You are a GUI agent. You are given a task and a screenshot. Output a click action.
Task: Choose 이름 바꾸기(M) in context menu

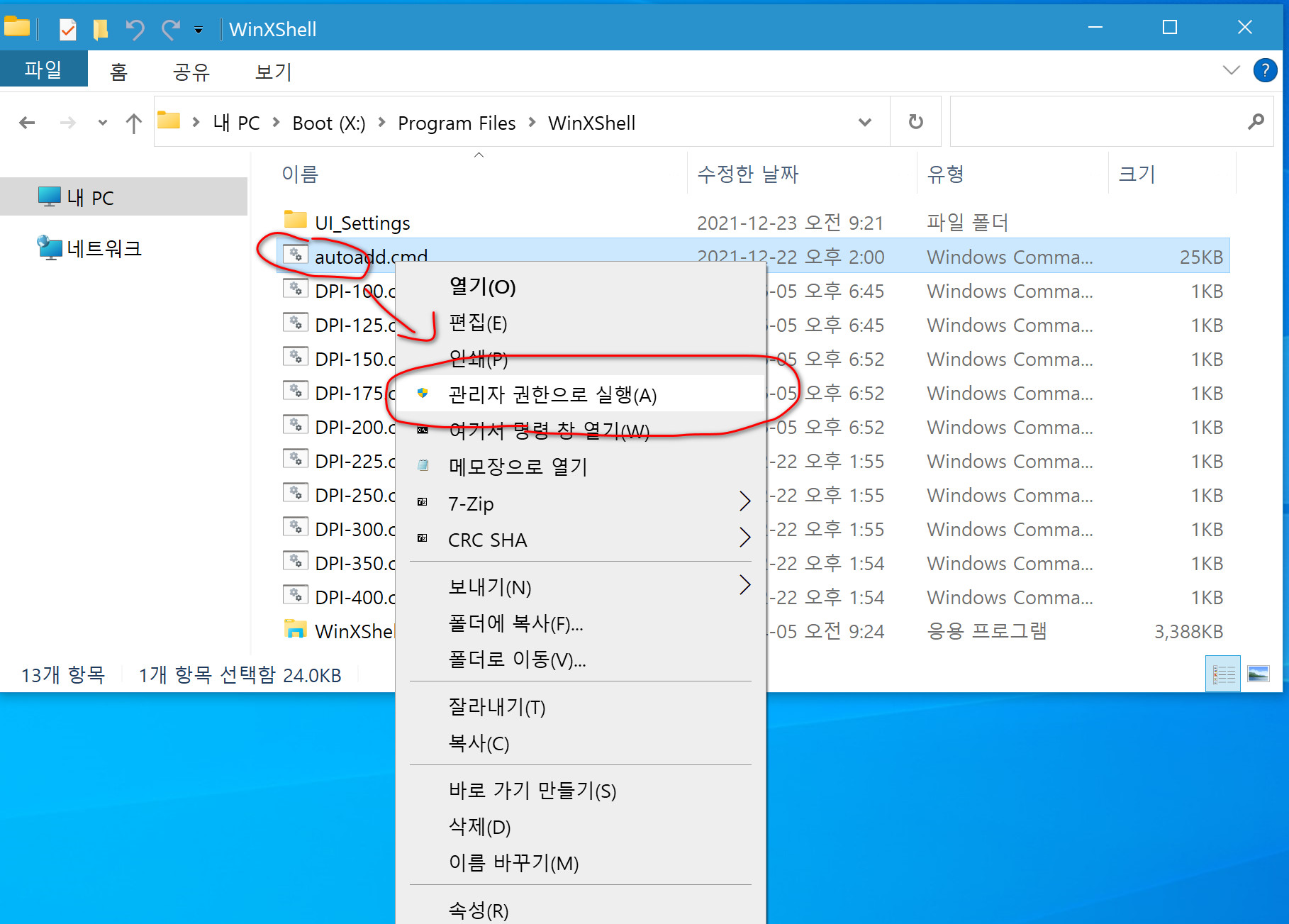(581, 862)
